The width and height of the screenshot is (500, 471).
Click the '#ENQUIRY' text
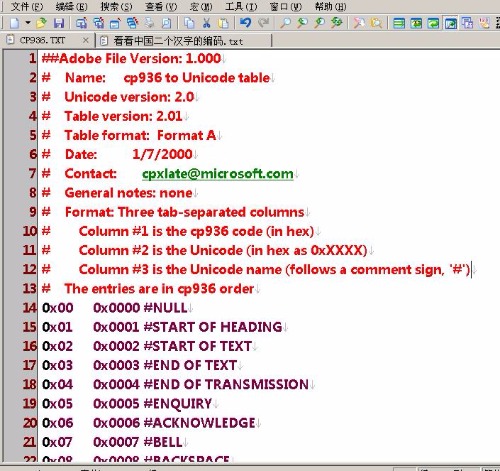(177, 404)
